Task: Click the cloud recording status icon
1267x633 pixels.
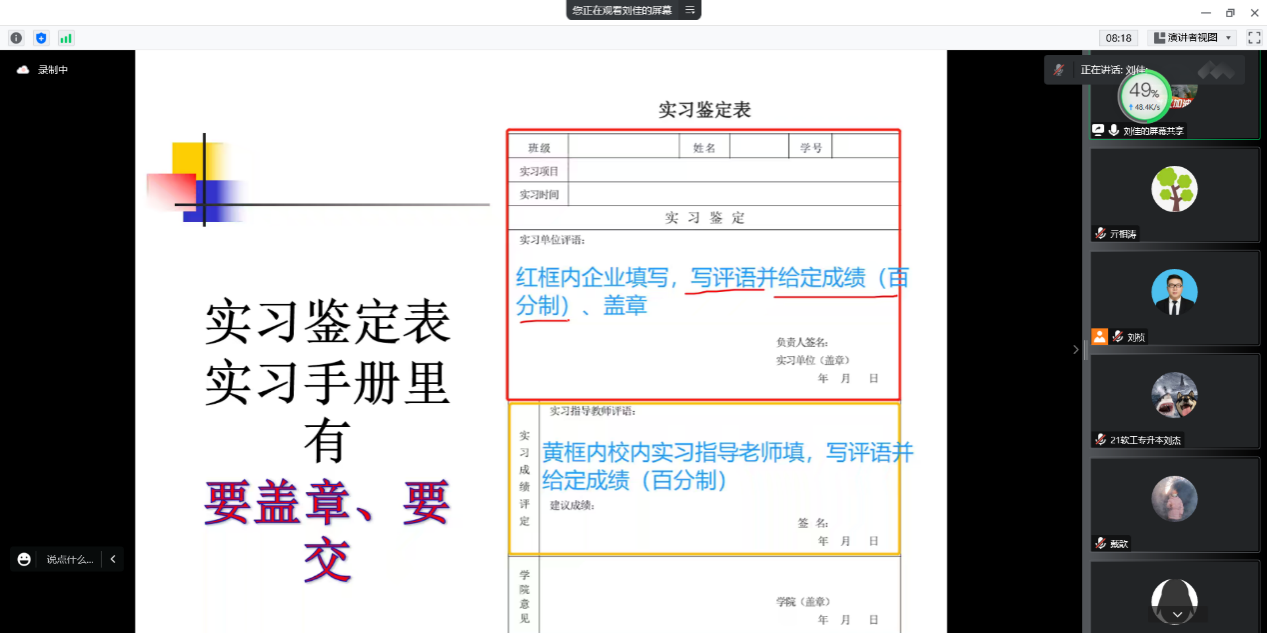Action: coord(23,70)
